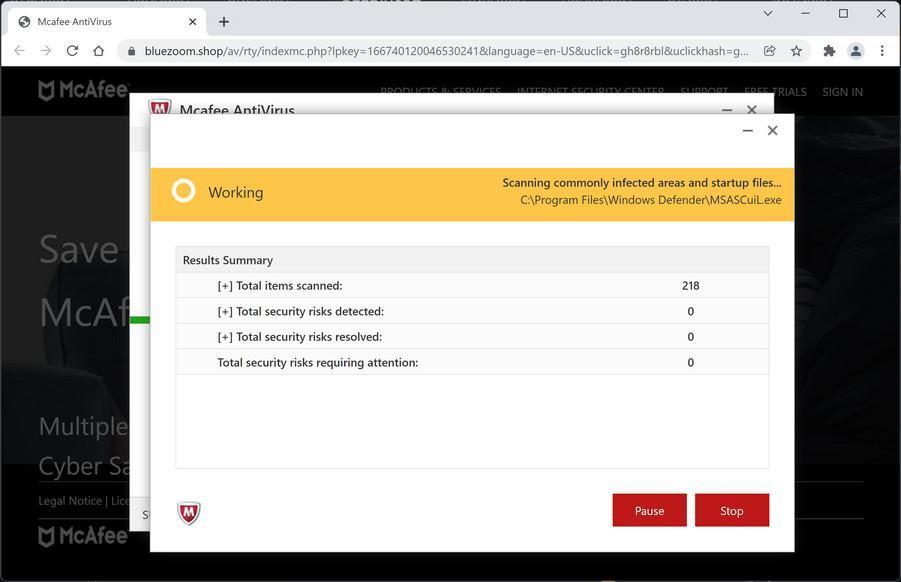The width and height of the screenshot is (901, 582).
Task: Open the Chrome profile avatar icon
Action: click(855, 51)
